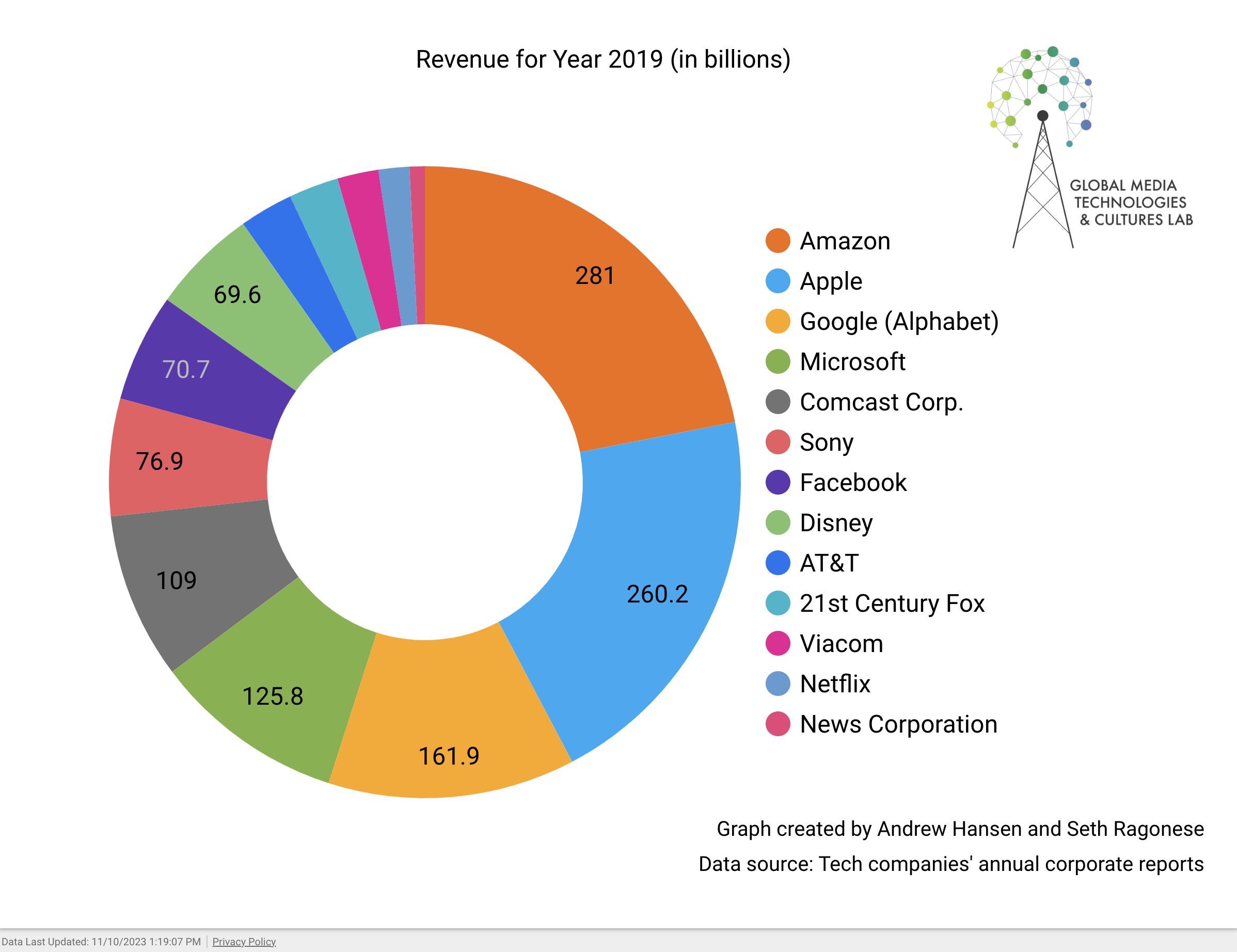
Task: Click the Amazon legend color dot
Action: 778,241
